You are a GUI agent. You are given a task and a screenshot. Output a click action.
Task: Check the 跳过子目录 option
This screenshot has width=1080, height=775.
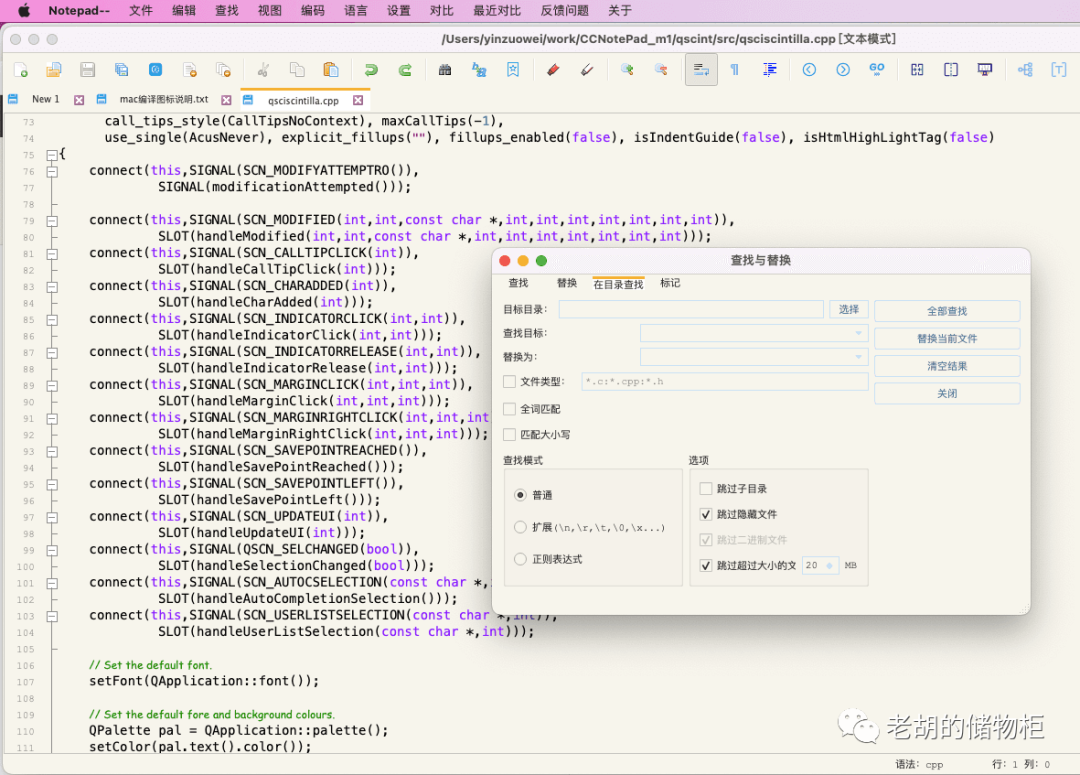pyautogui.click(x=705, y=488)
